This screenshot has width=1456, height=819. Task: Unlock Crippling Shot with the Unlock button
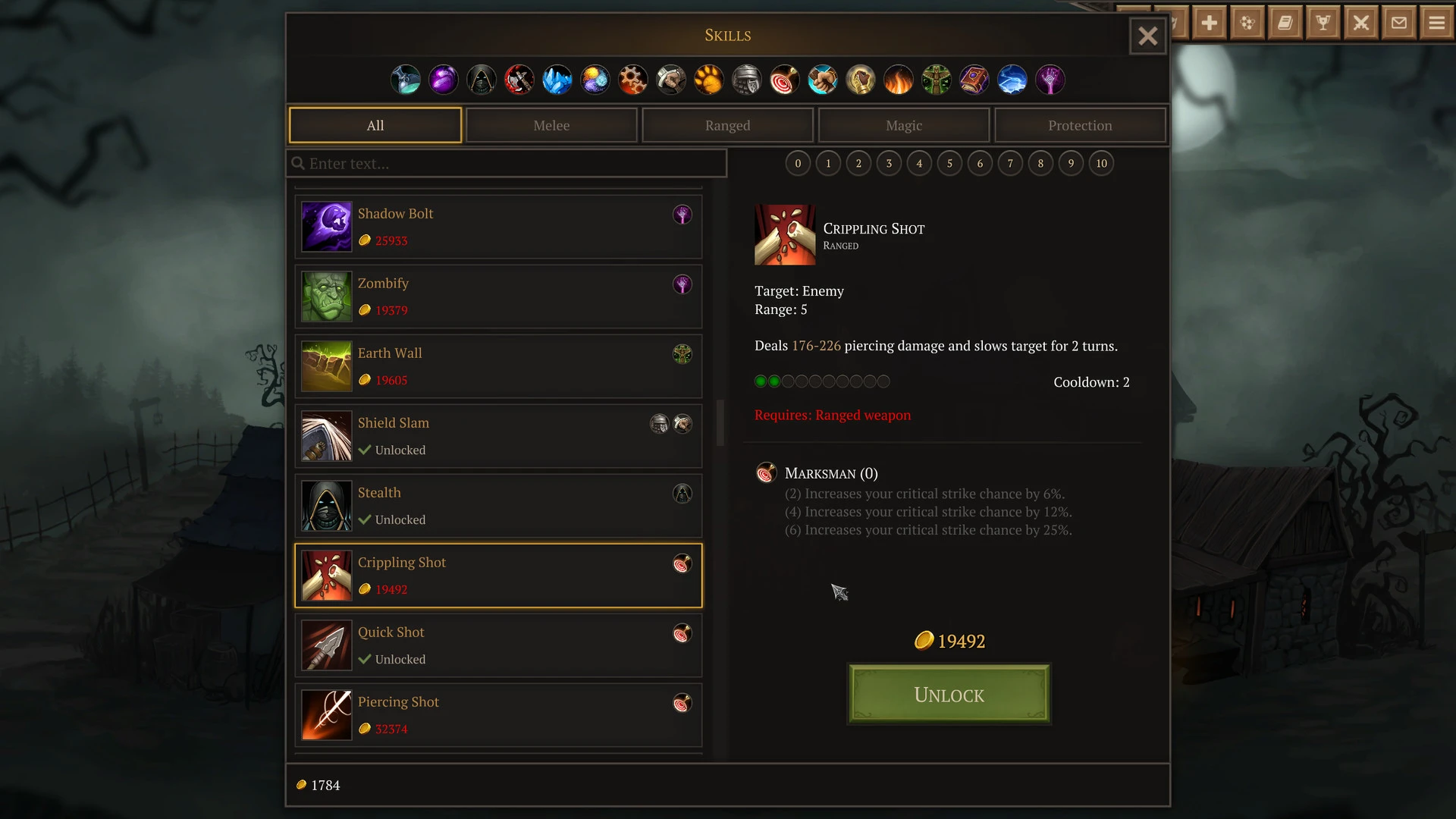tap(949, 695)
